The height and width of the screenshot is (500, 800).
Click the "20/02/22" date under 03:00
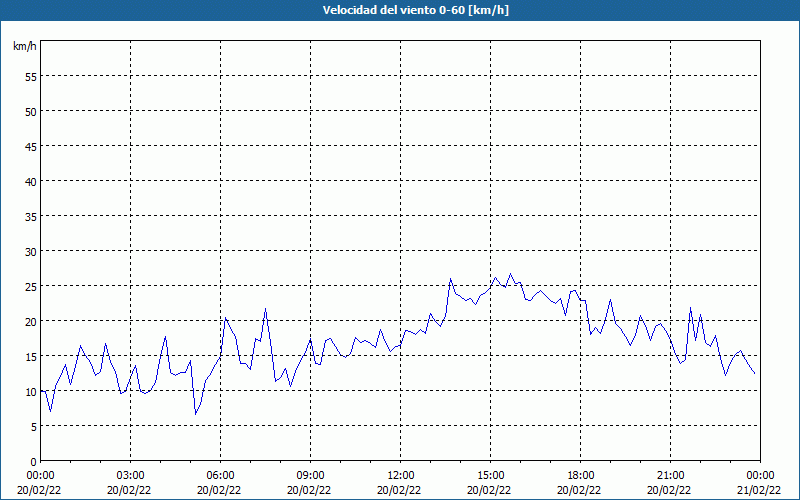tap(129, 490)
